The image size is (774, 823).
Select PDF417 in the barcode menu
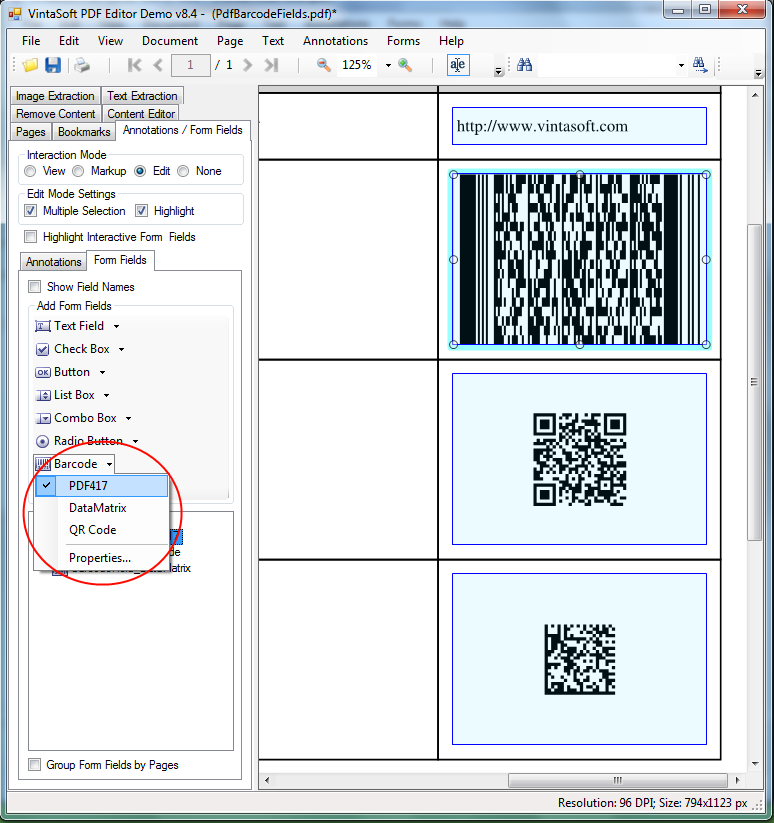click(102, 486)
